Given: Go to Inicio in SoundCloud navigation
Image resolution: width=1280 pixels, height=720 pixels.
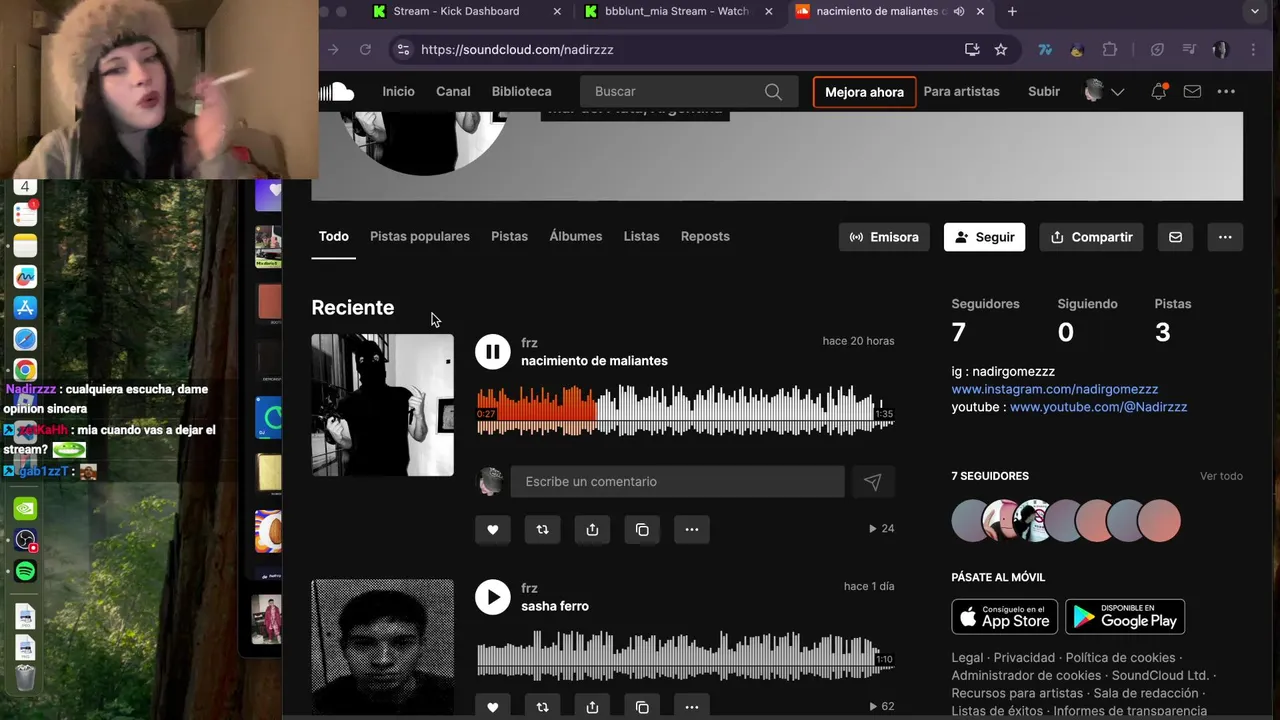Looking at the screenshot, I should (398, 91).
